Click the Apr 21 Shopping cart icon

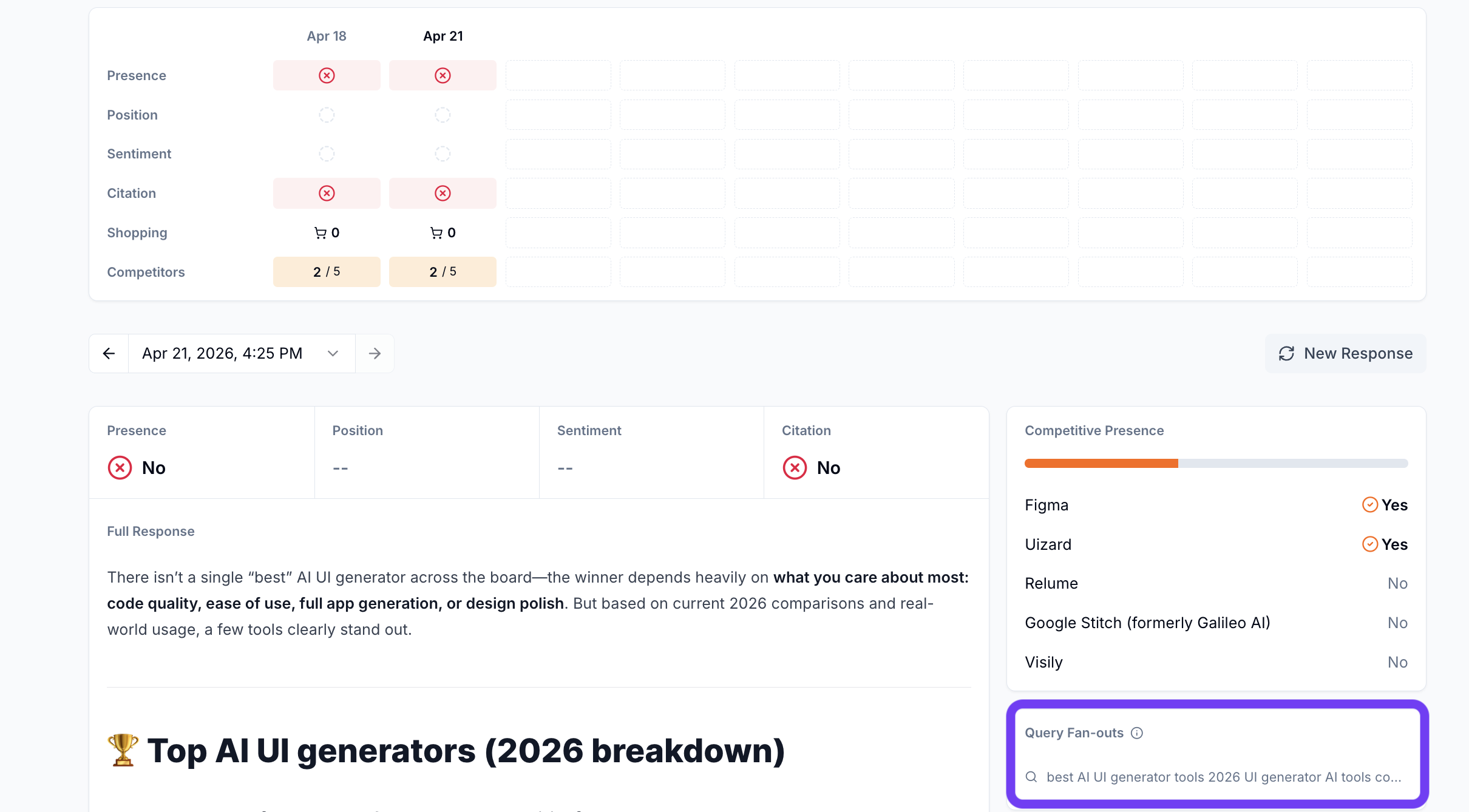(x=436, y=233)
